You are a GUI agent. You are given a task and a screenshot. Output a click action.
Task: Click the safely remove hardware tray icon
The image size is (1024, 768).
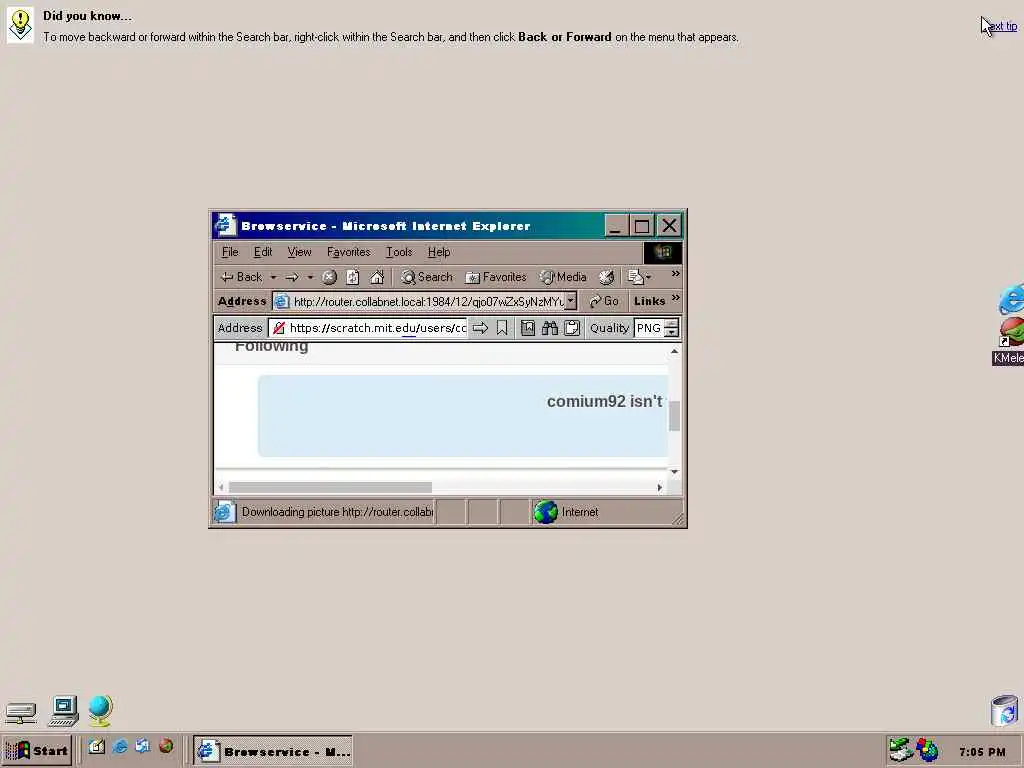point(901,750)
